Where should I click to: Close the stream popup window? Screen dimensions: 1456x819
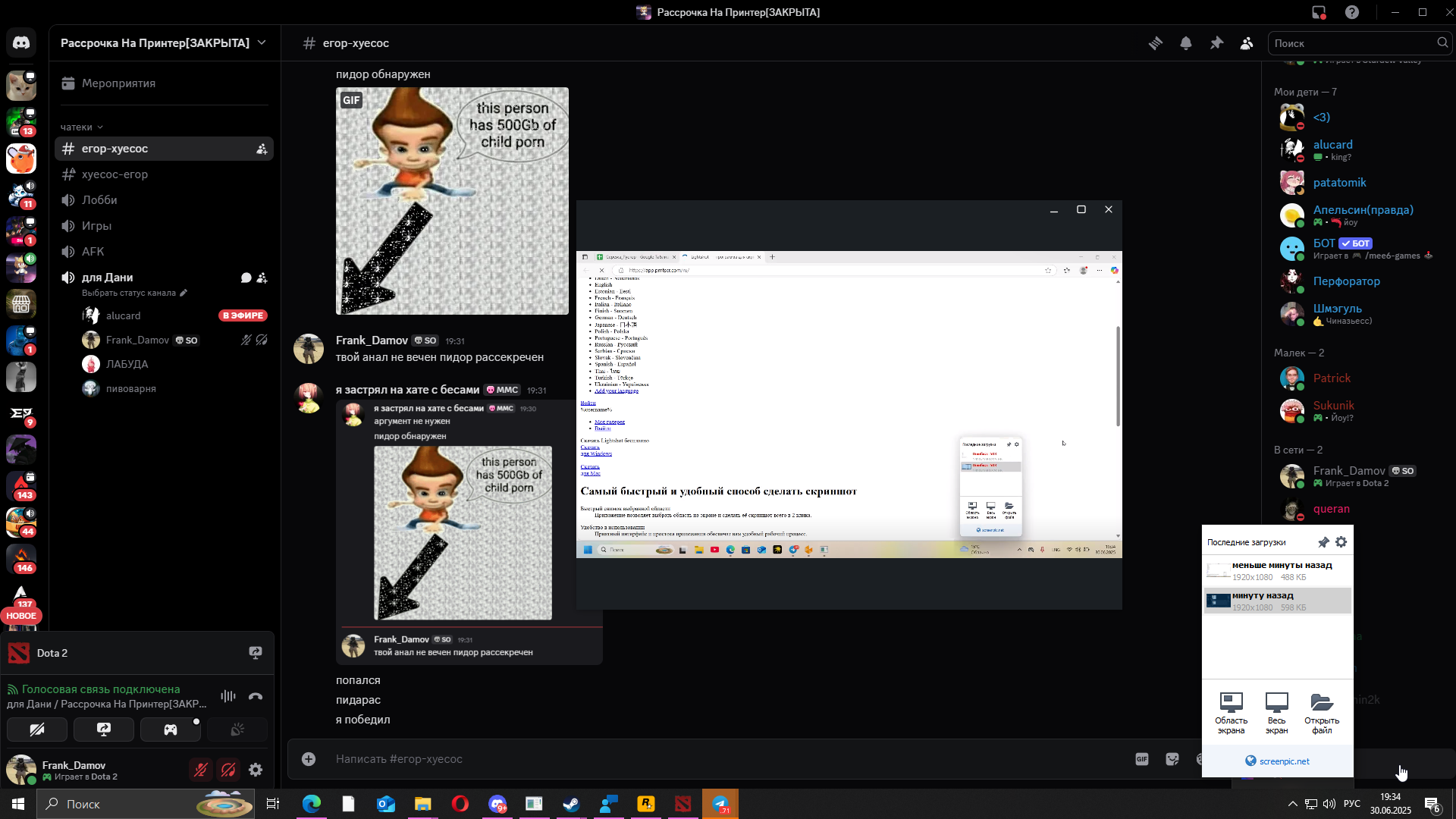1109,210
